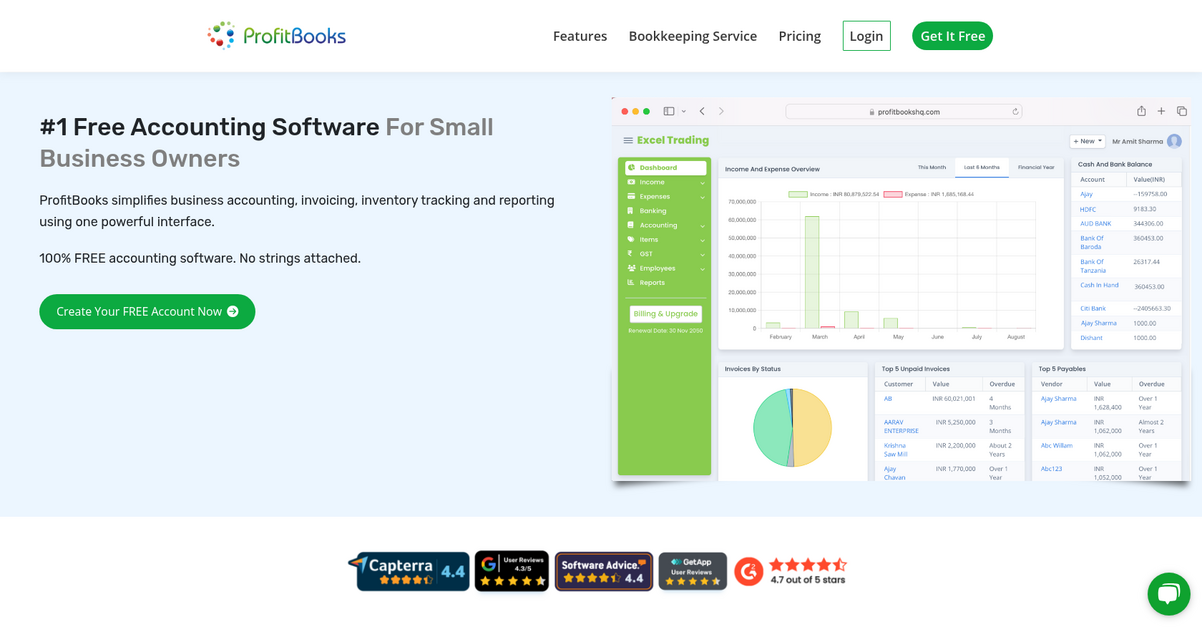Click the Expenses sidebar icon
The height and width of the screenshot is (627, 1202).
coord(631,197)
